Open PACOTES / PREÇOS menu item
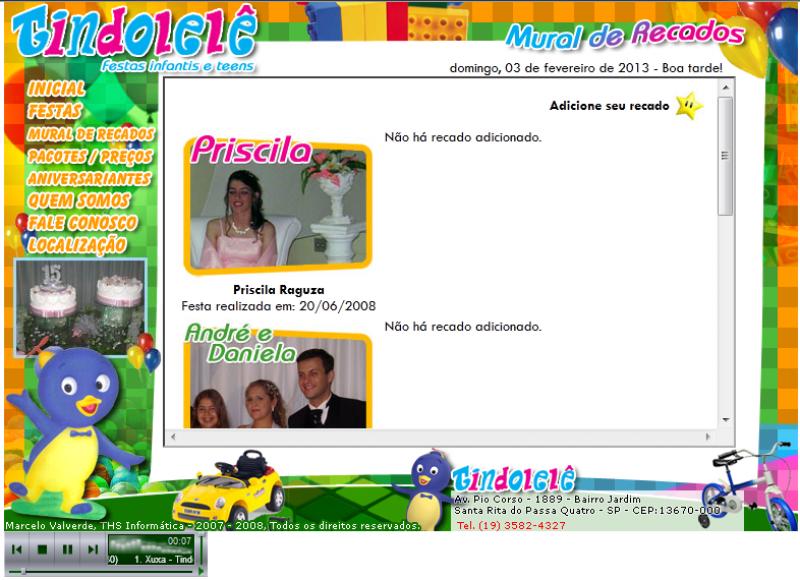The width and height of the screenshot is (800, 580). [x=90, y=156]
